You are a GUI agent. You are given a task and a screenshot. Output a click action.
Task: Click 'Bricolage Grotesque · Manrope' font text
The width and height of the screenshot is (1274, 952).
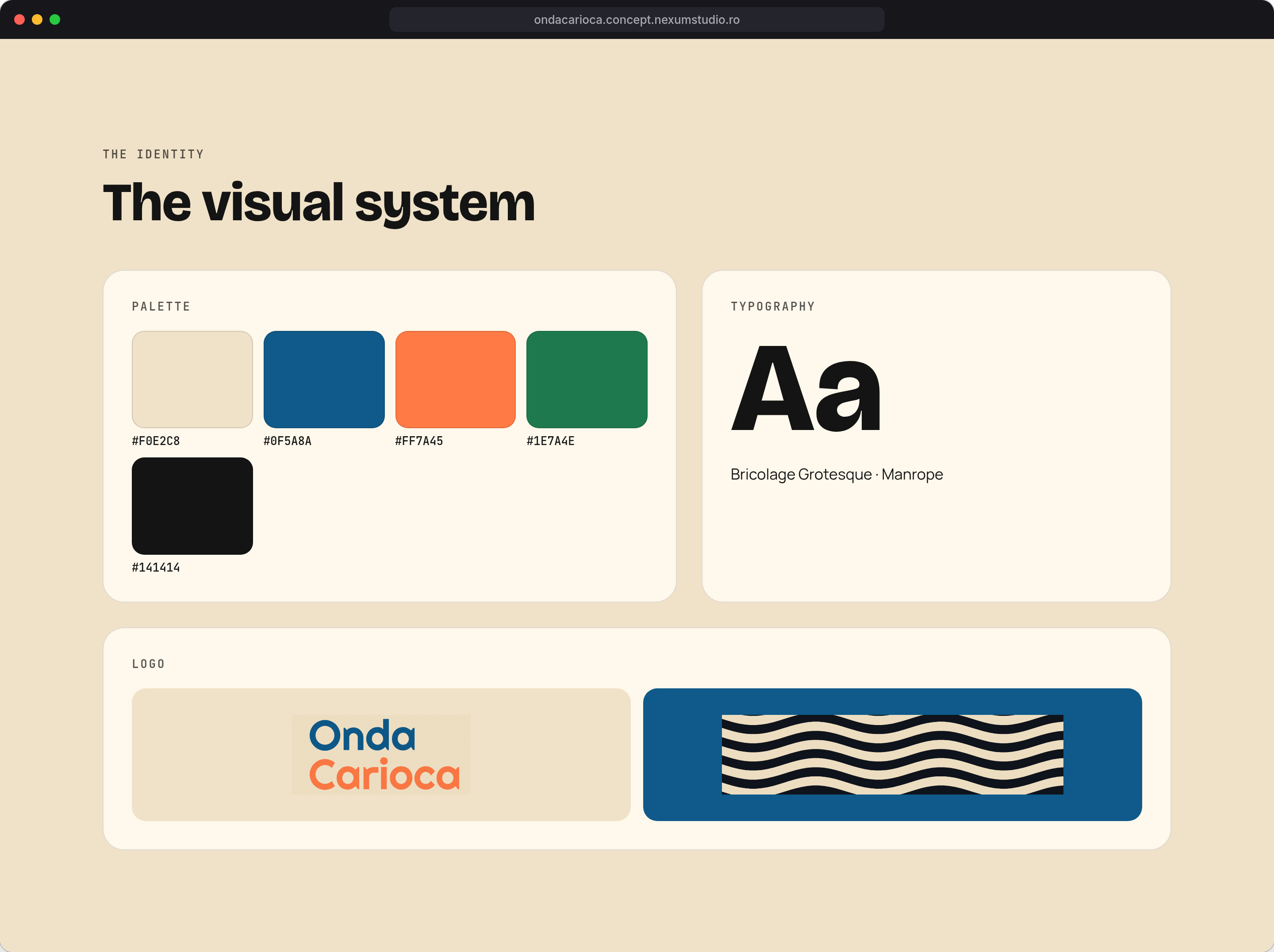(x=836, y=475)
